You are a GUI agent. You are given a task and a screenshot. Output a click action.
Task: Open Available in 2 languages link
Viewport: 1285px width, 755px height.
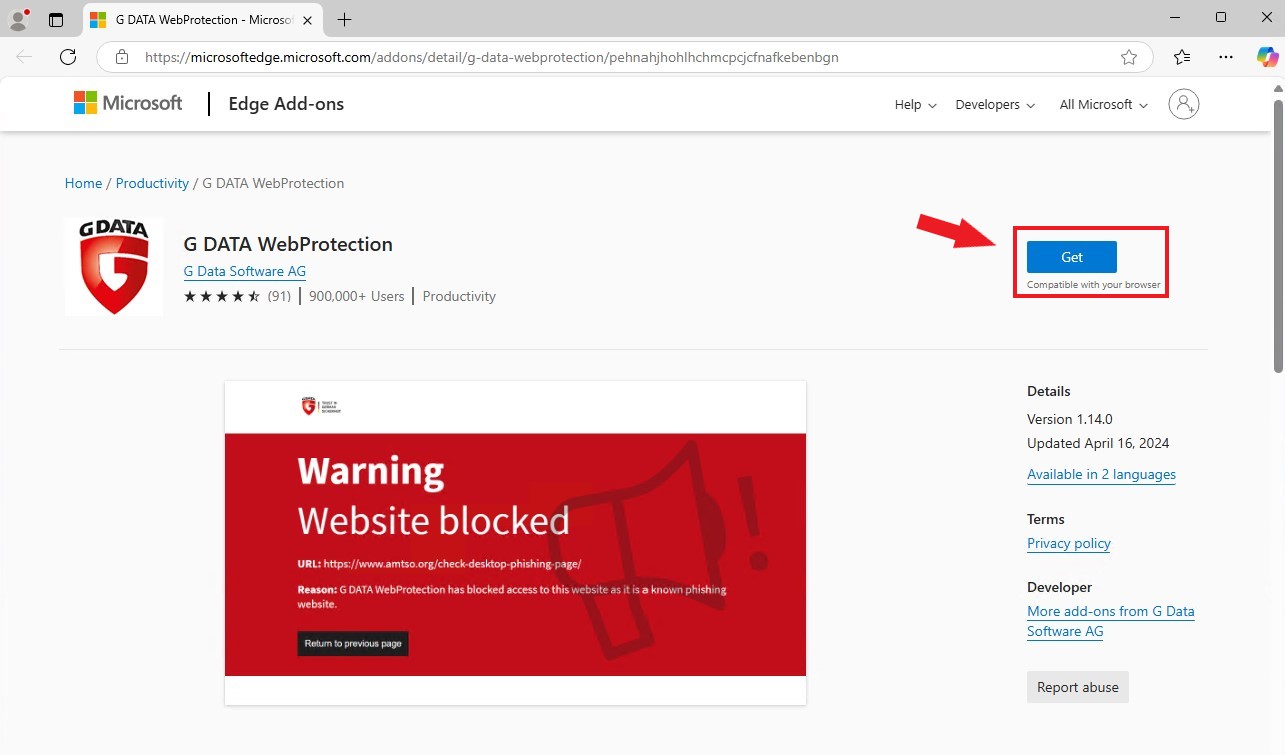tap(1101, 474)
